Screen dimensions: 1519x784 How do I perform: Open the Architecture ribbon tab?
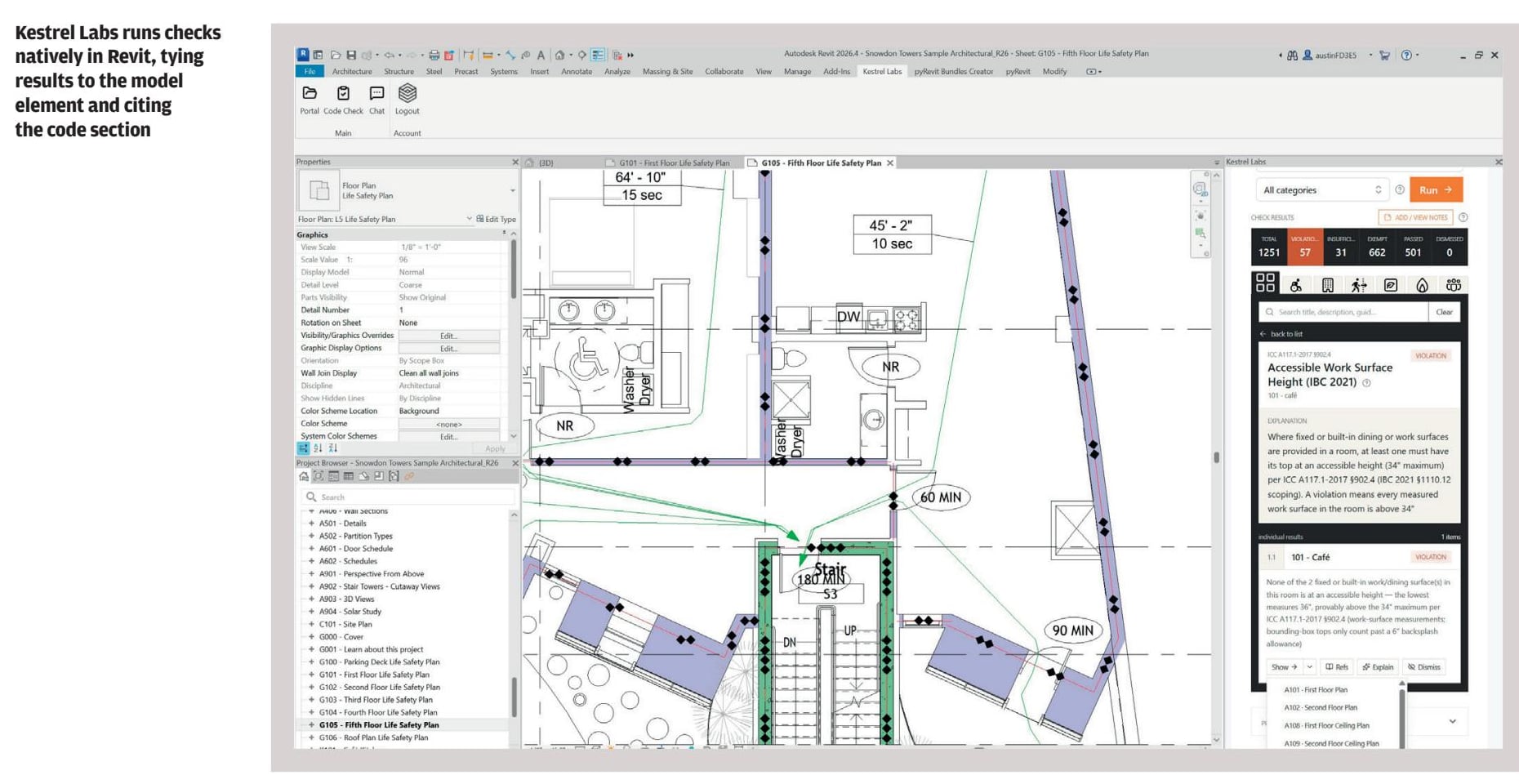pyautogui.click(x=352, y=72)
